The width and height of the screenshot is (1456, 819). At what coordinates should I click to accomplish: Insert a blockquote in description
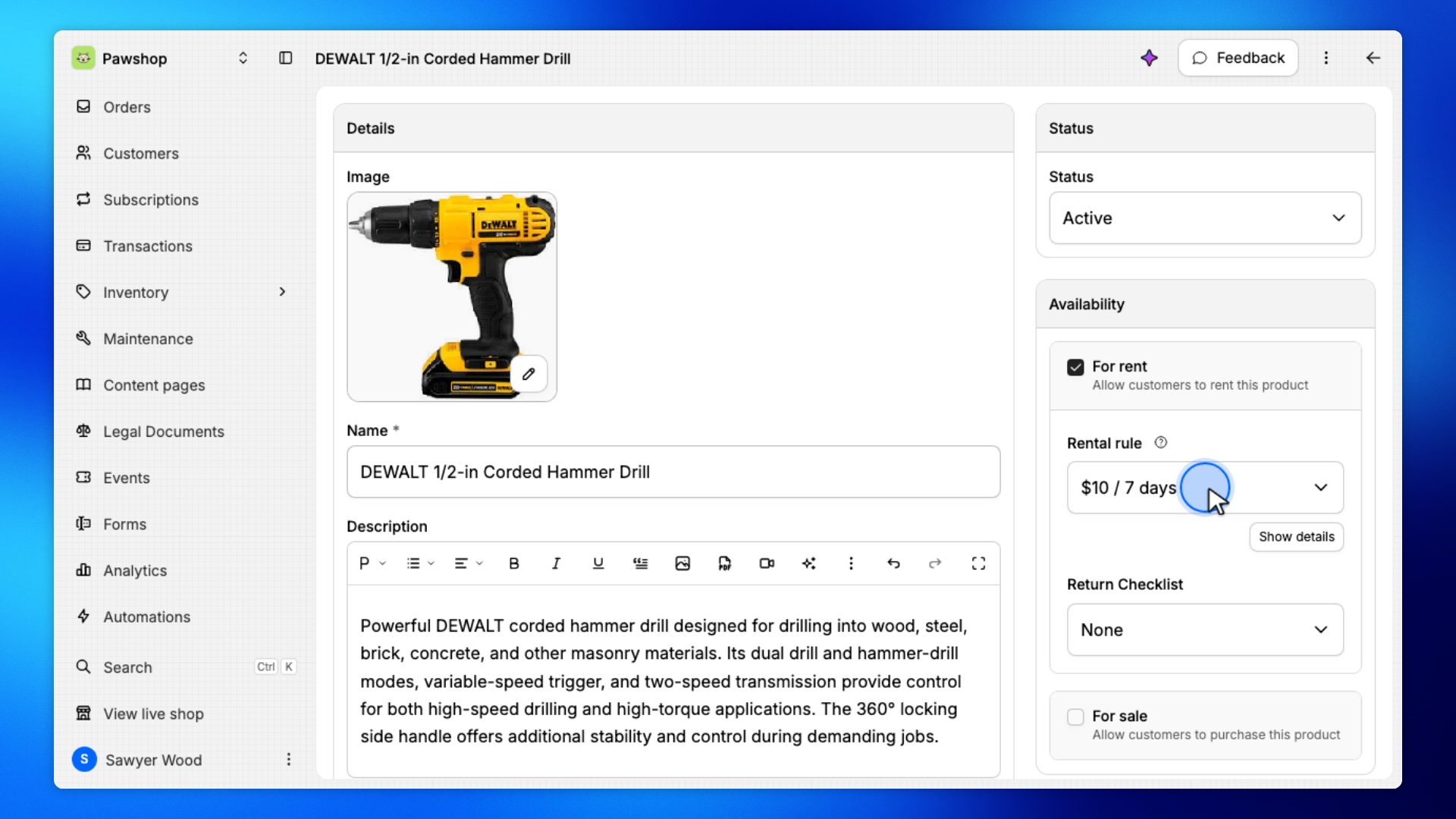641,563
